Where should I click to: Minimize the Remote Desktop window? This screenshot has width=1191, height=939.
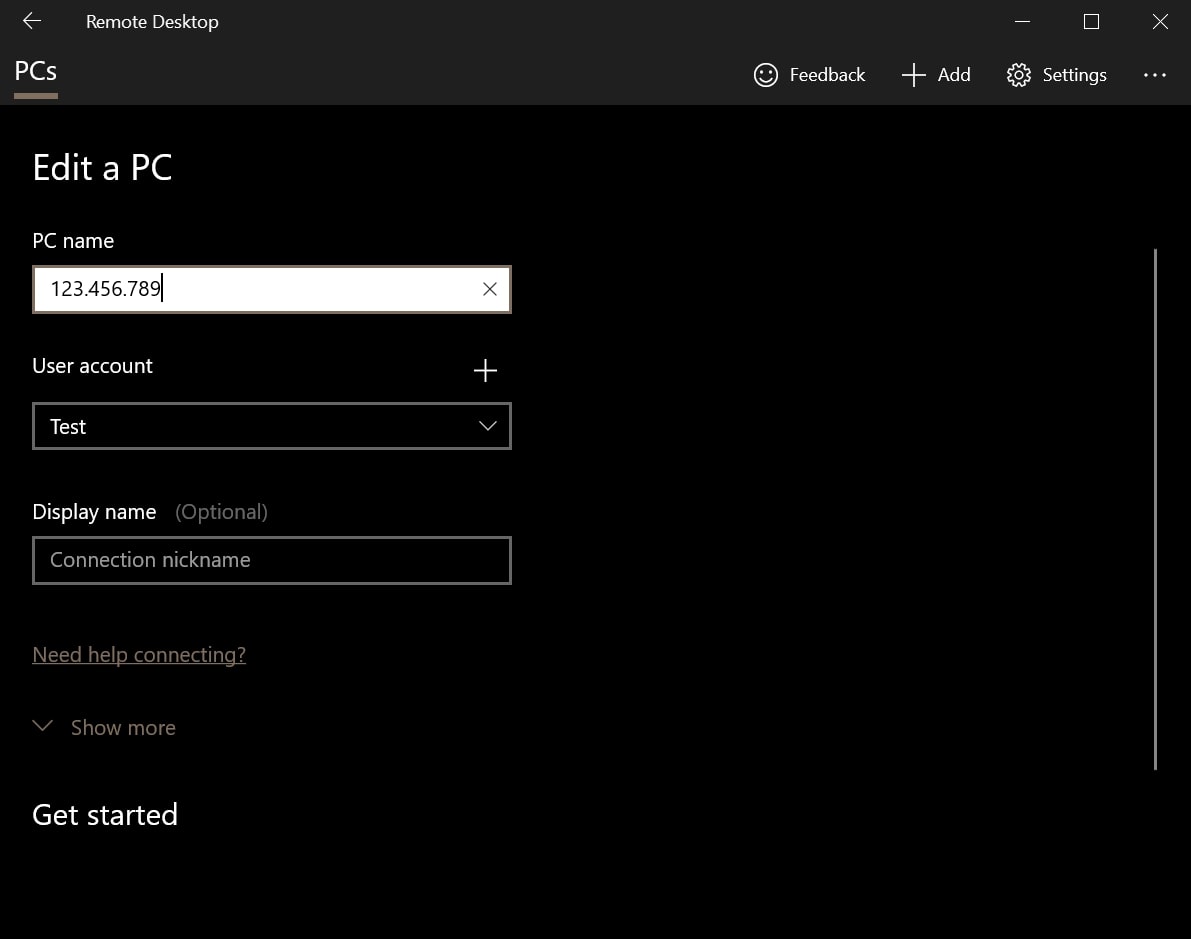pos(1022,21)
